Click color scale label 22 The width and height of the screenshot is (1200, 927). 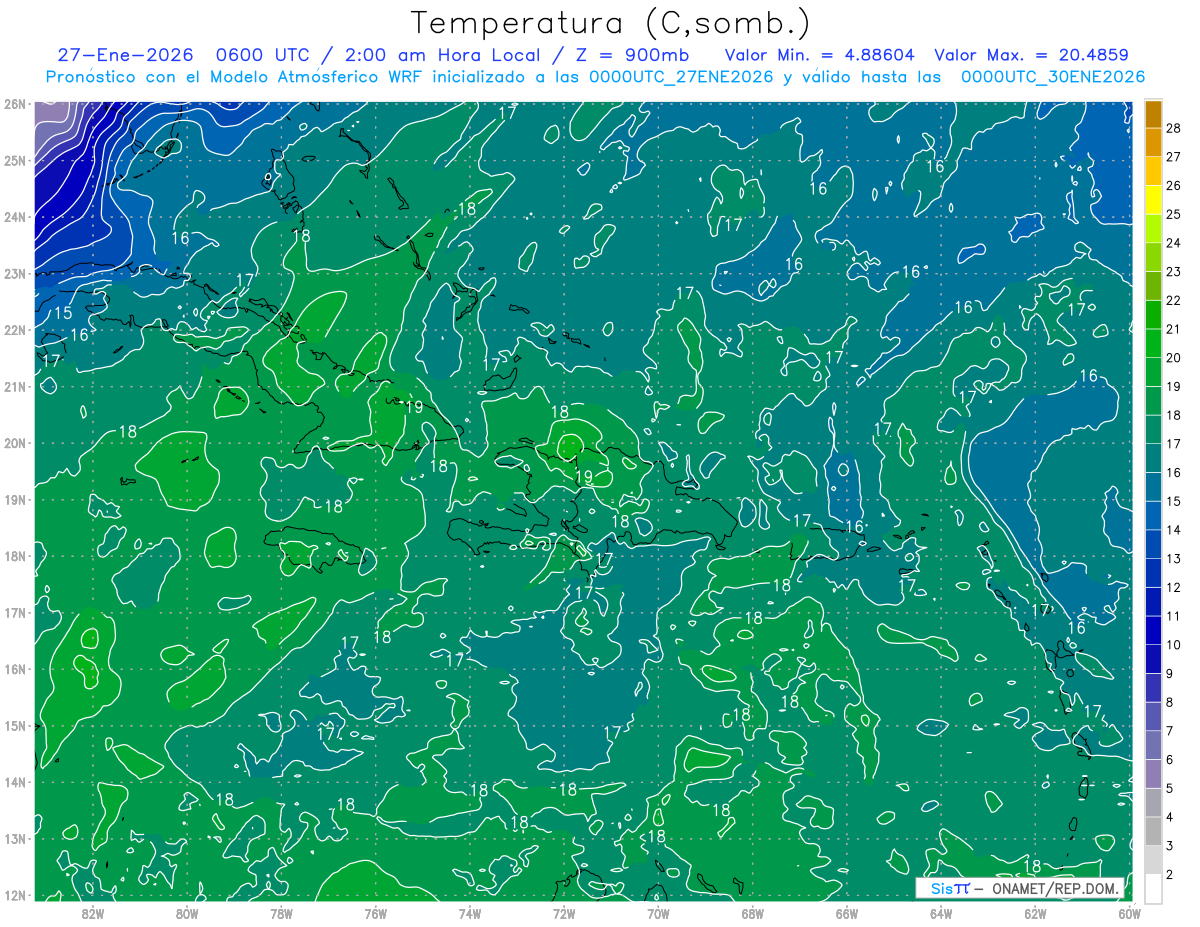(x=1173, y=300)
